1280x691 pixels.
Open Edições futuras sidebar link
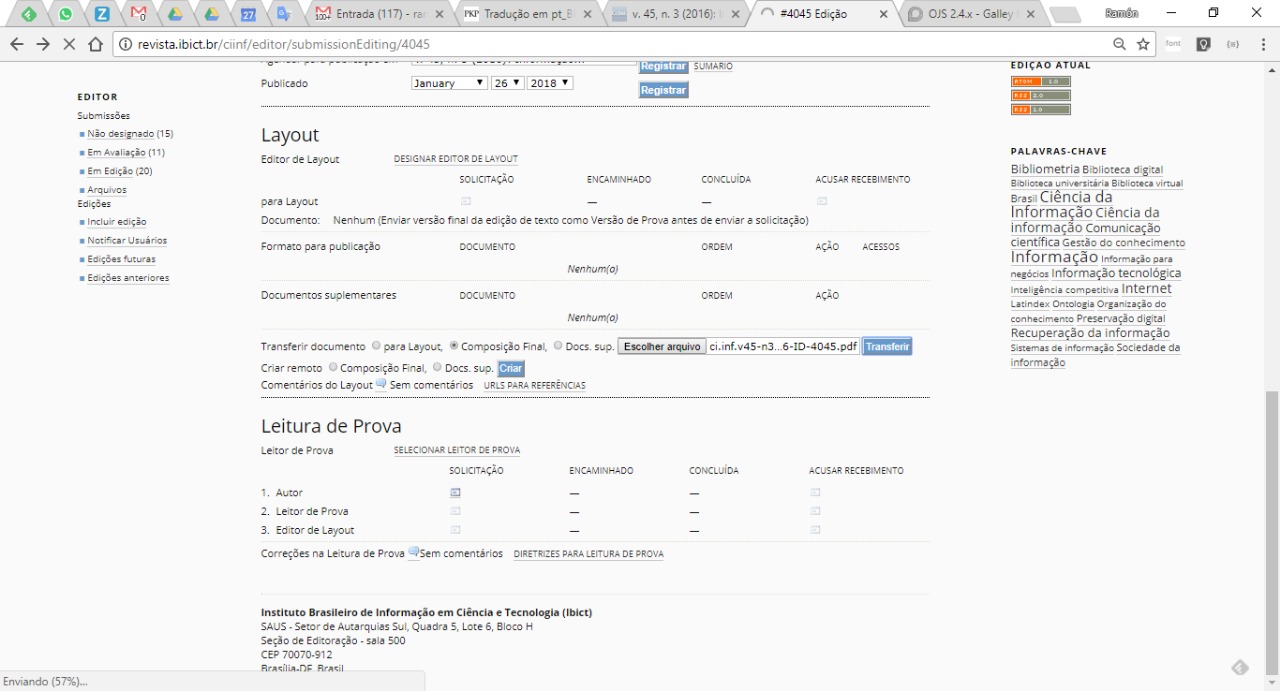coord(121,259)
